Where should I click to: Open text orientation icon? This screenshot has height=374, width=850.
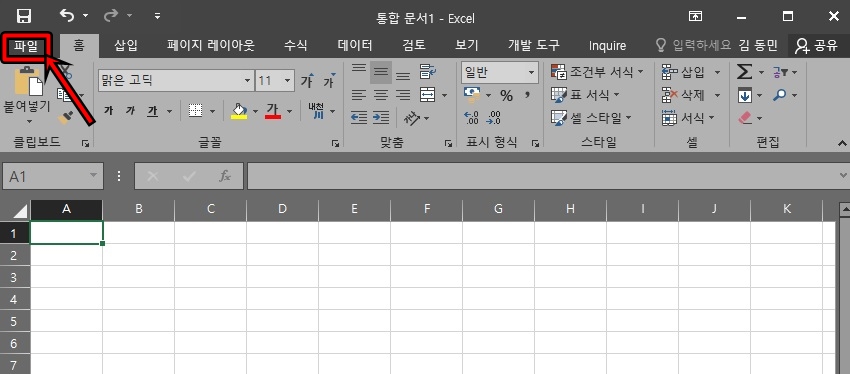click(x=413, y=118)
